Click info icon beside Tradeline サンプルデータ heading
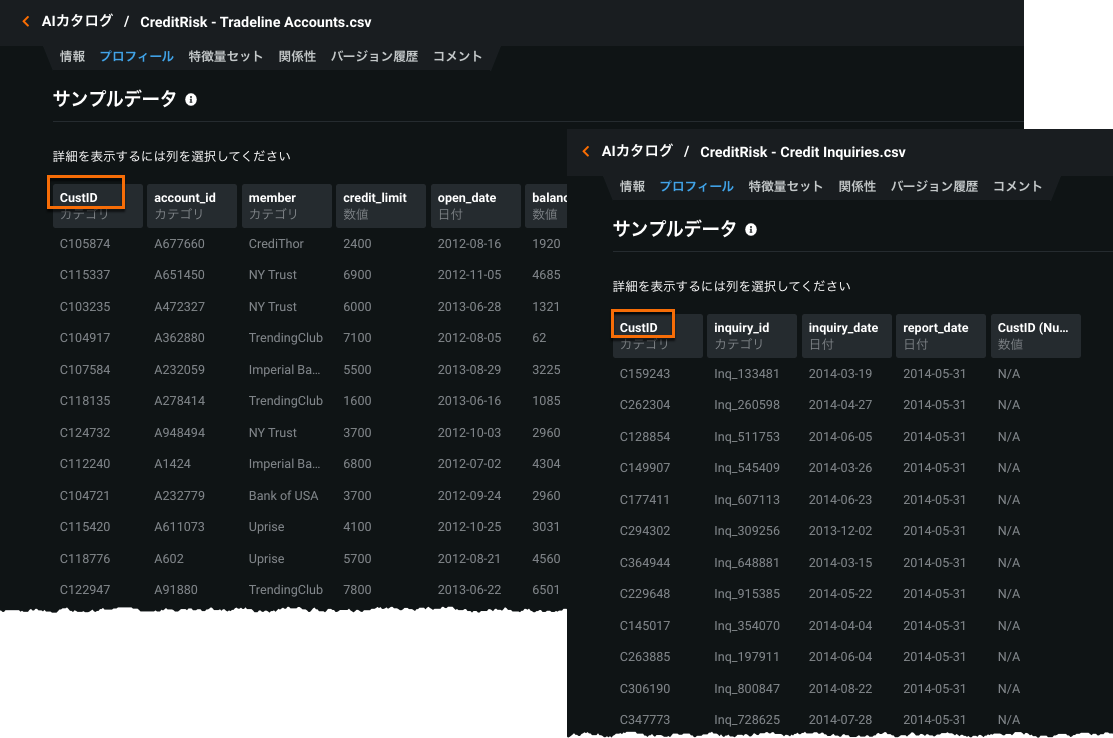The width and height of the screenshot is (1113, 738). 191,100
